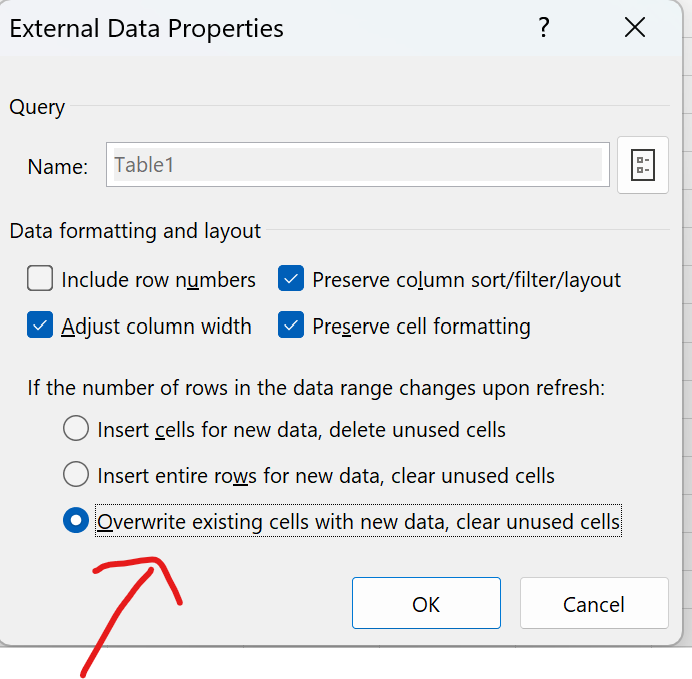Close the External Data Properties dialog

(x=635, y=29)
